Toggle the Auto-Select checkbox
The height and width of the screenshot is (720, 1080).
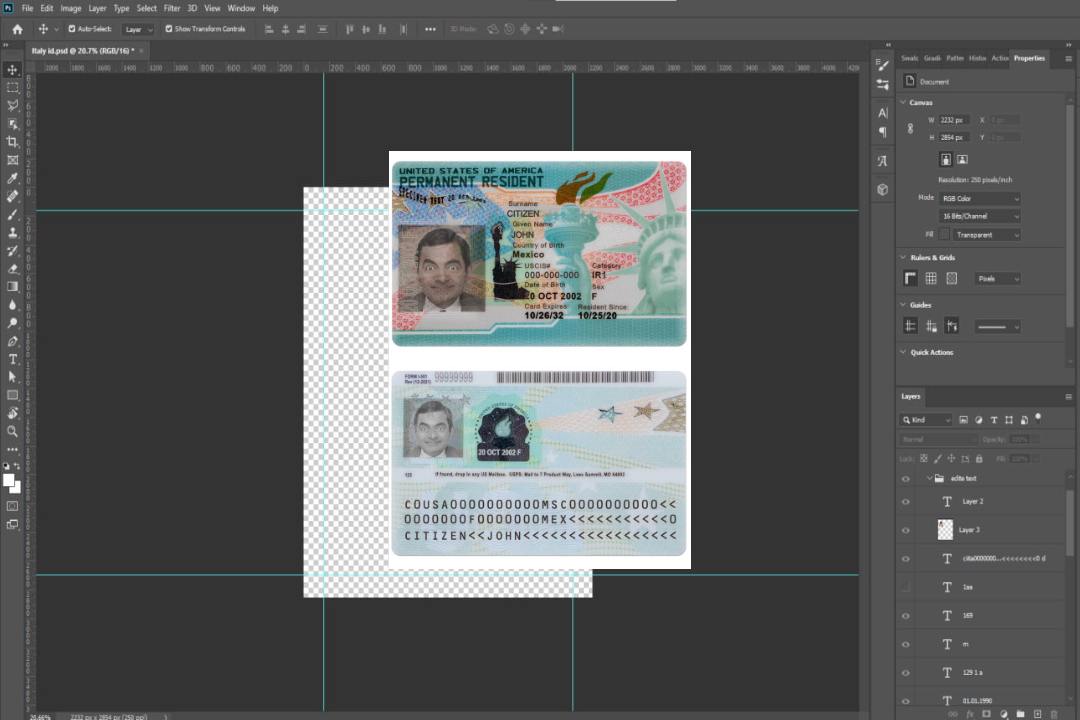click(x=72, y=29)
